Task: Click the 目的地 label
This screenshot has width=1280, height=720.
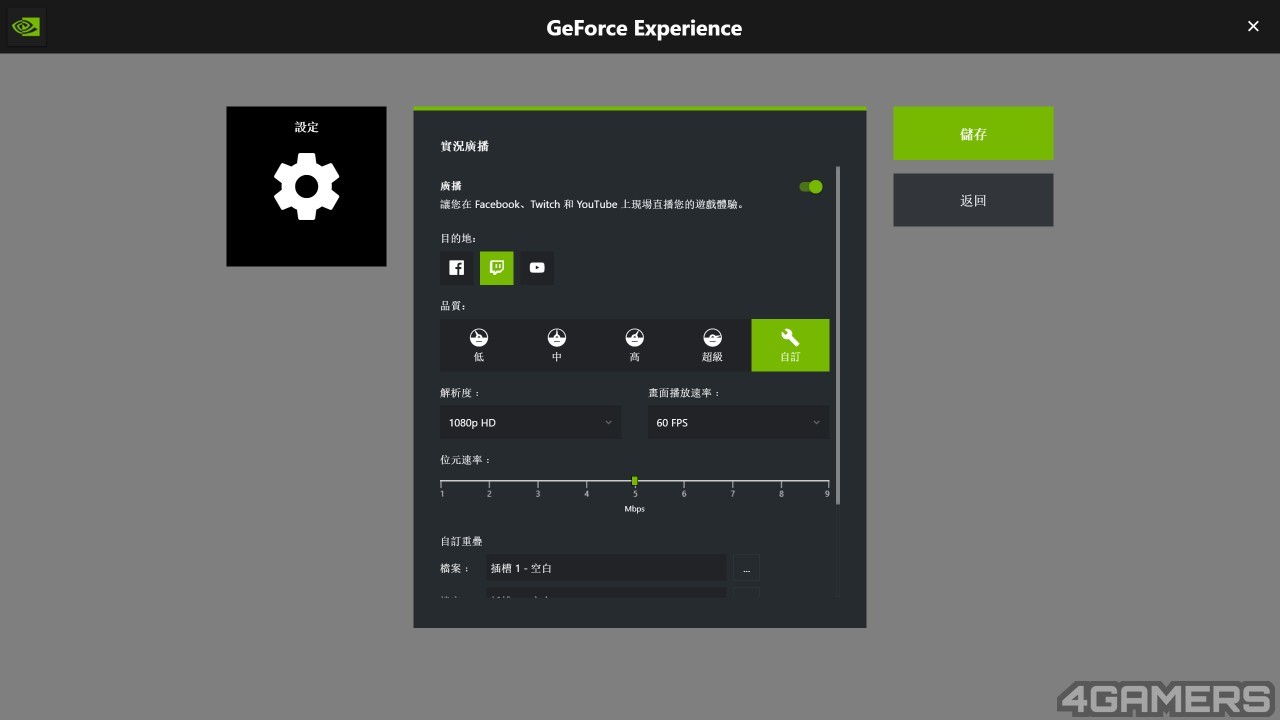Action: 458,238
